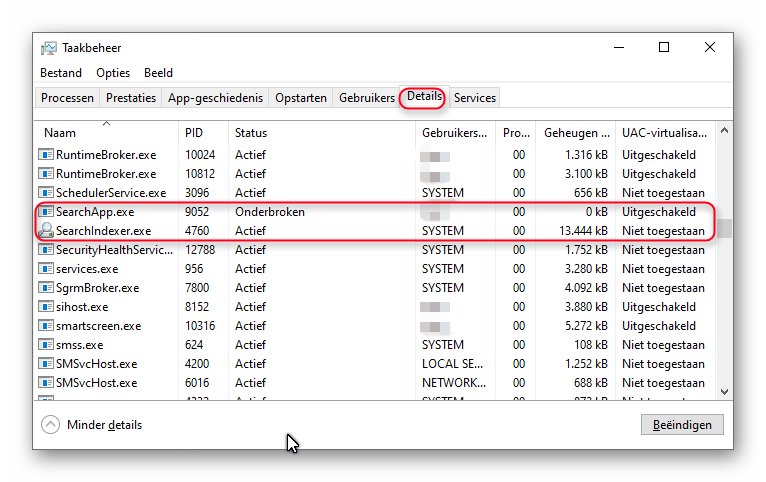This screenshot has width=766, height=482.
Task: Click the vertical scrollbar thumb
Action: (724, 228)
